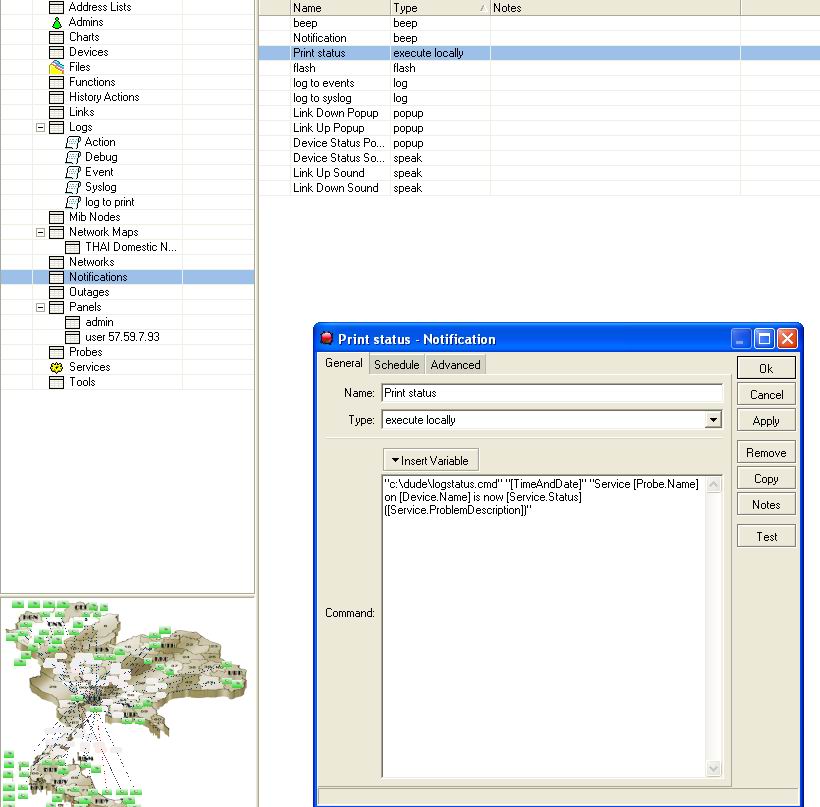Collapse the Panels tree node
This screenshot has height=807, width=820.
click(40, 308)
